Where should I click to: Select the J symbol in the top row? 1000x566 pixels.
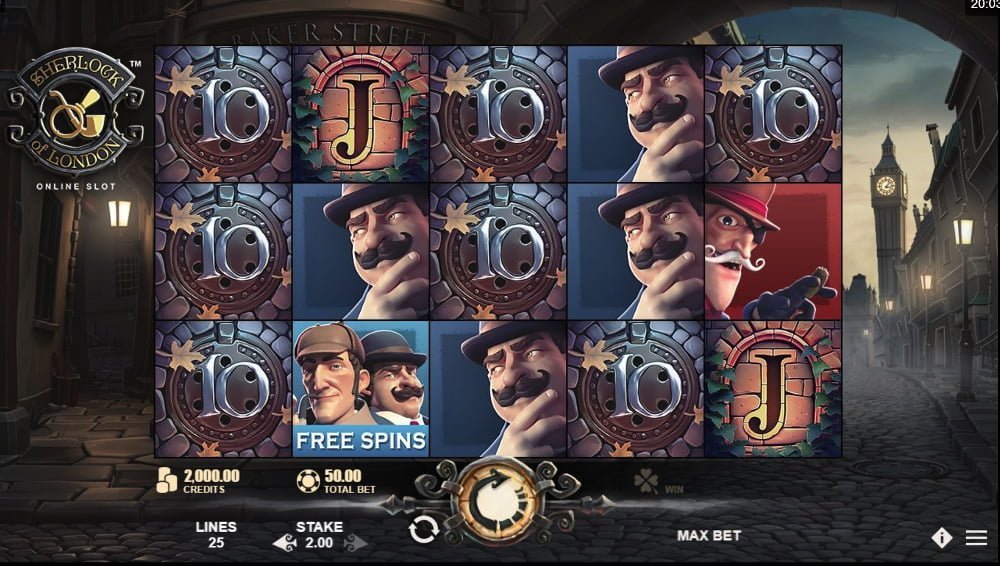360,114
